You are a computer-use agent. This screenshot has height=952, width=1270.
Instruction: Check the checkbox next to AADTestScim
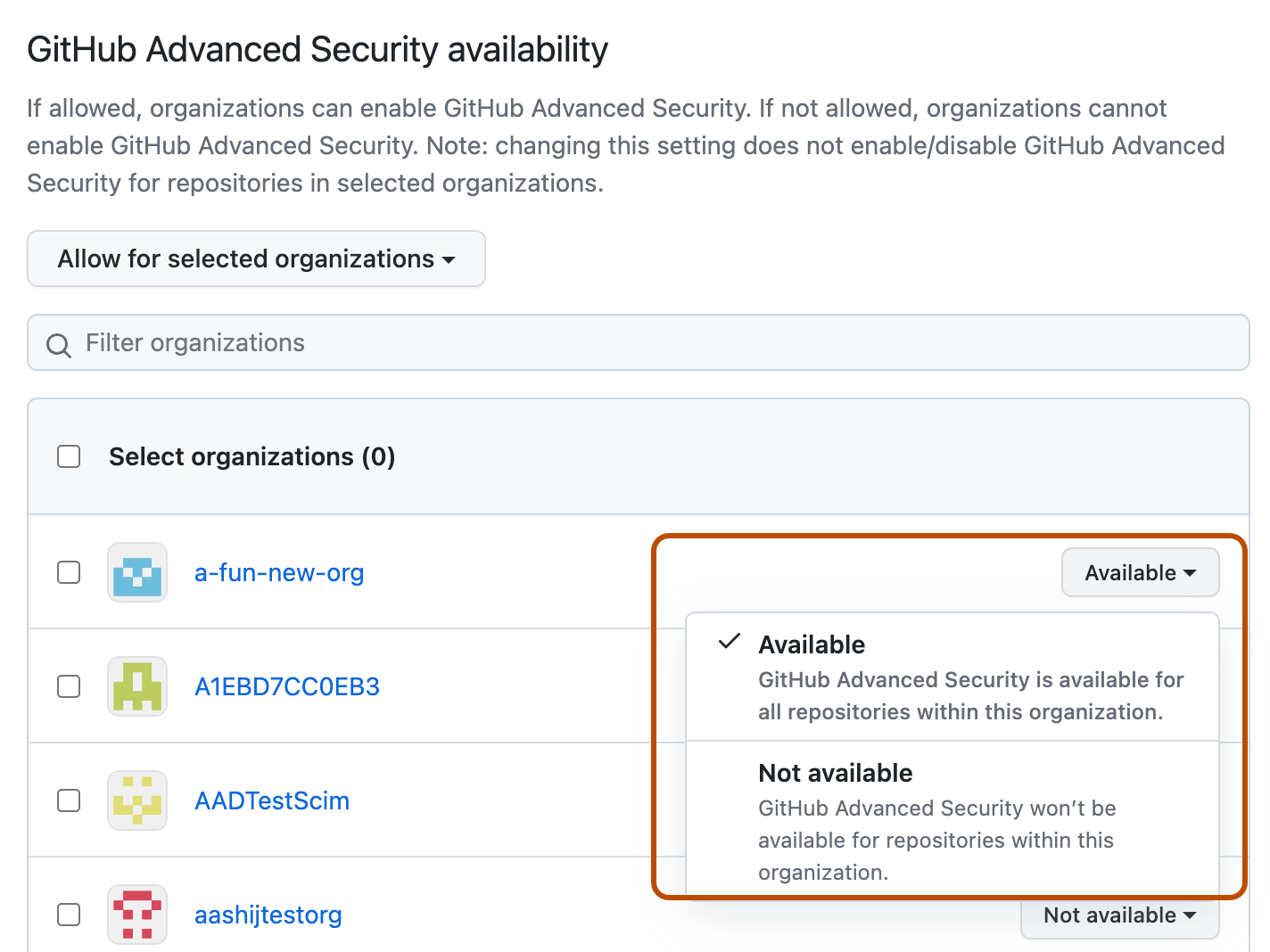pos(69,800)
